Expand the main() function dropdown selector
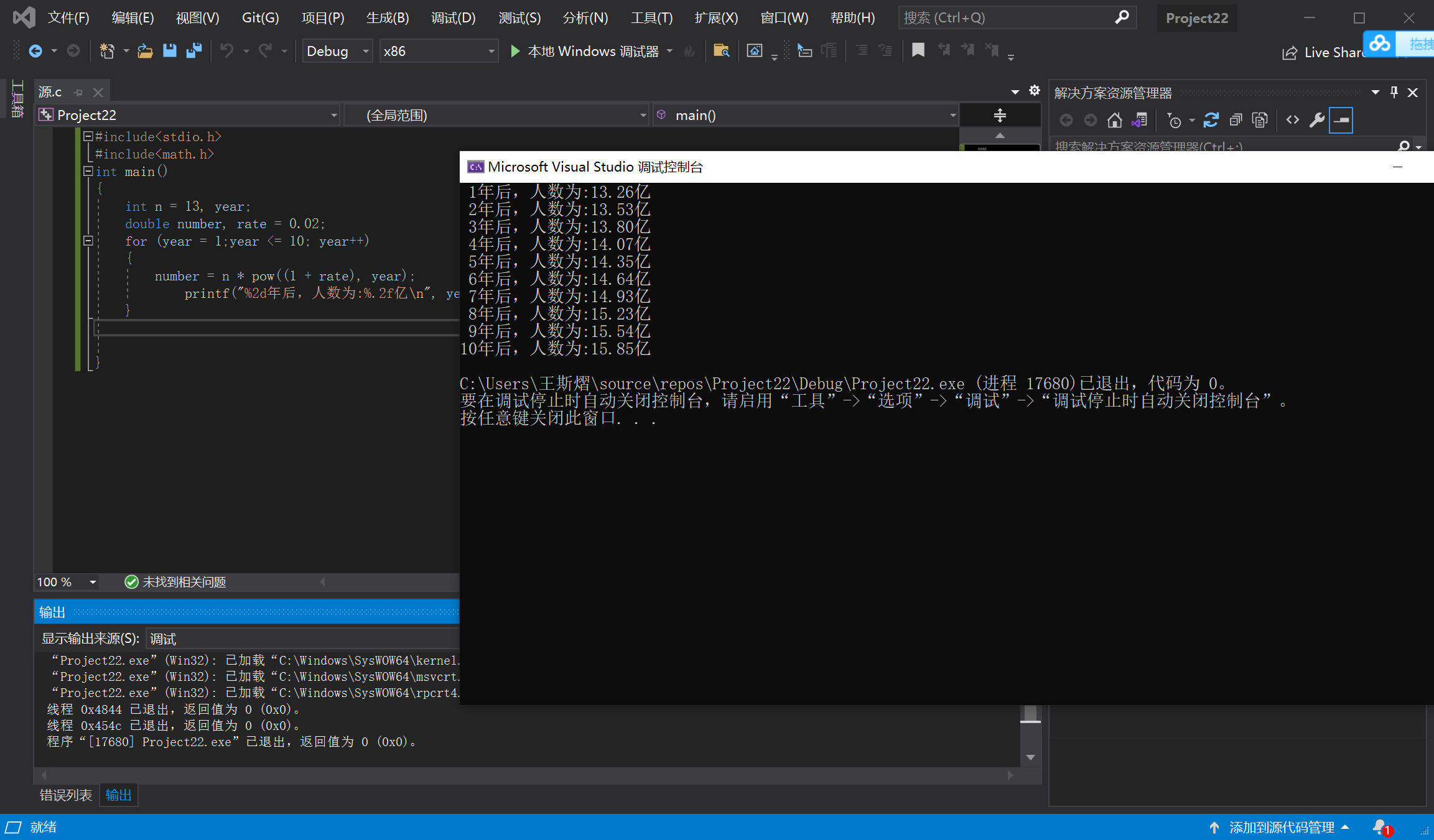The width and height of the screenshot is (1434, 840). click(x=949, y=115)
